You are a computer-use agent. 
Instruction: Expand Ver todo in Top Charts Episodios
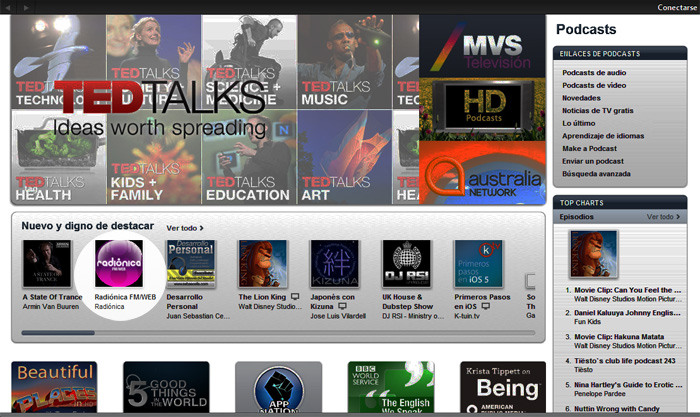663,217
